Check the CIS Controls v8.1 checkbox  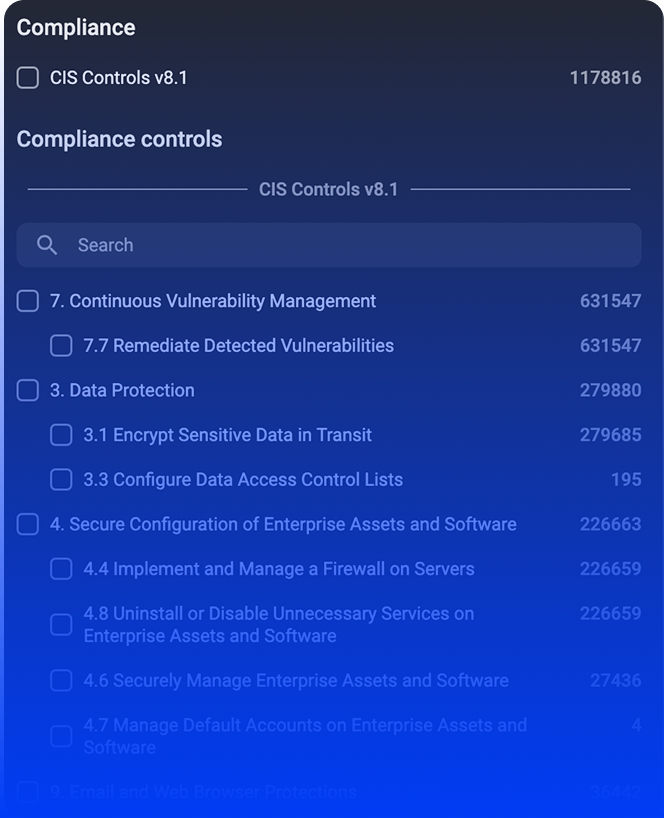(27, 77)
